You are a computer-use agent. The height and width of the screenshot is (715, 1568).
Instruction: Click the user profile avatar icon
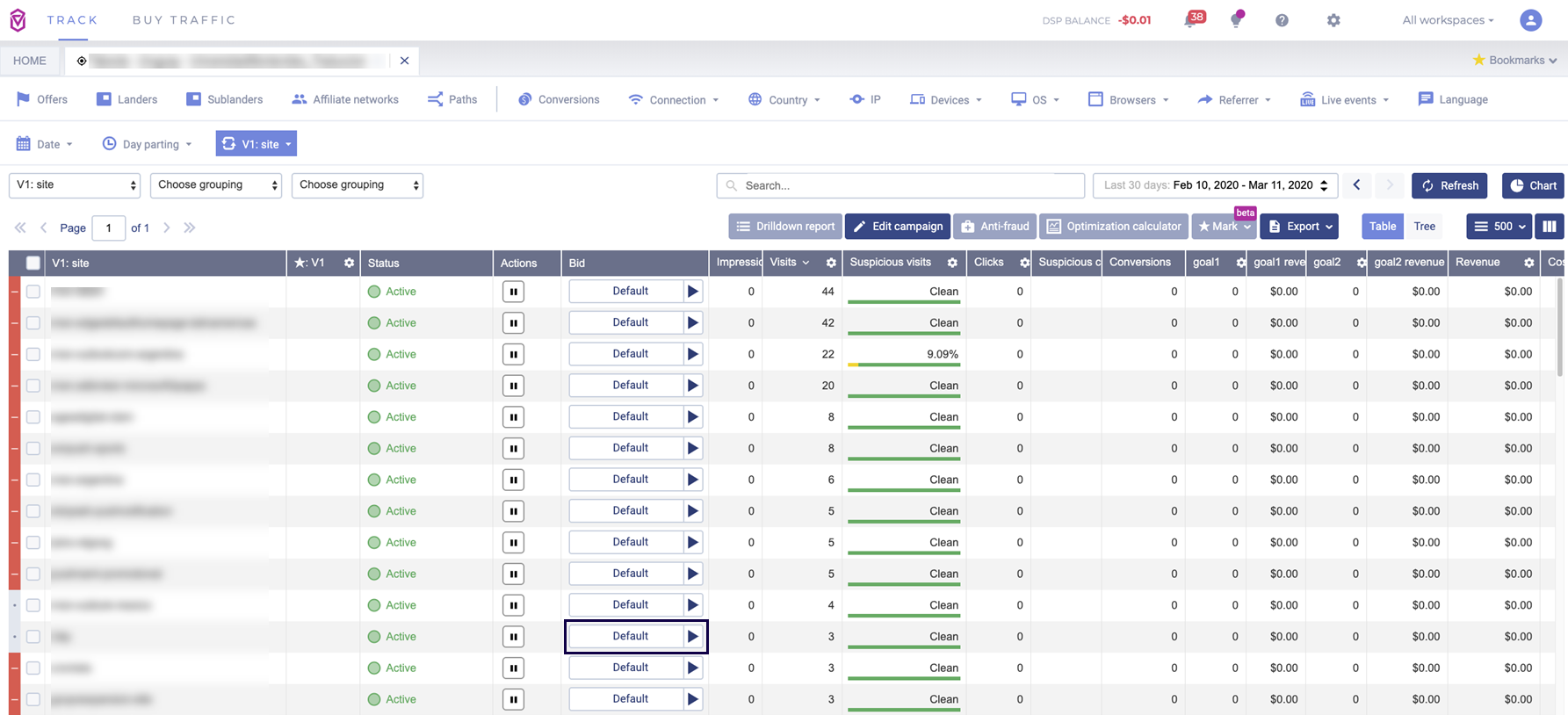click(1530, 20)
